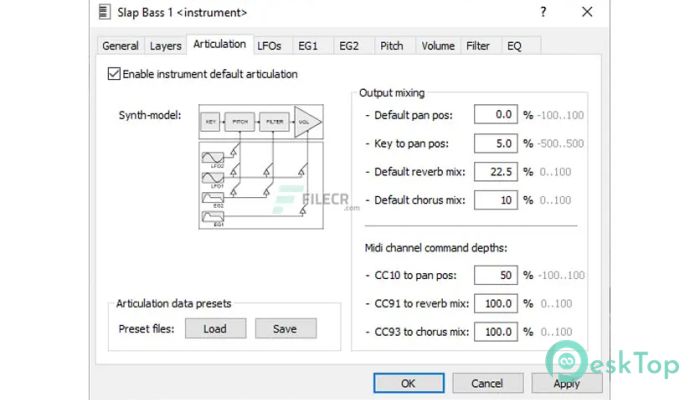Viewport: 700px width, 400px height.
Task: Edit the CC91 to reverb mix value
Action: pos(496,304)
